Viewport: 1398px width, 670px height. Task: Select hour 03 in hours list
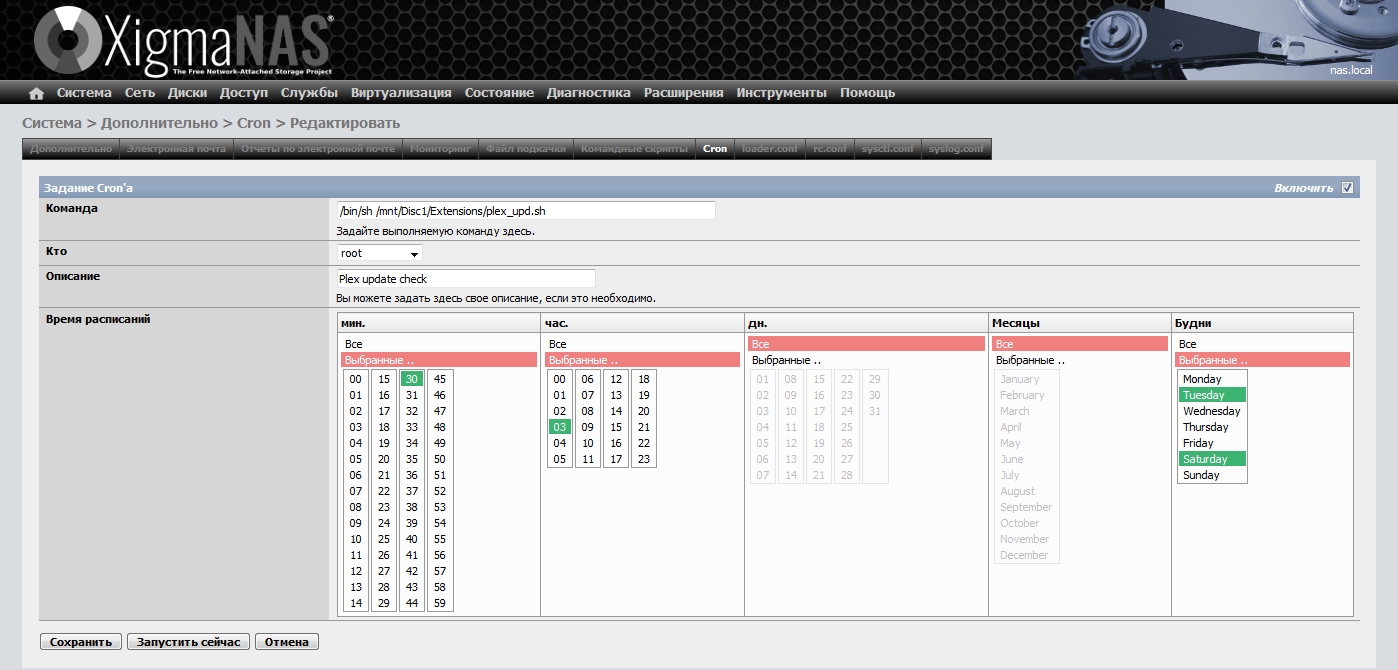(560, 427)
